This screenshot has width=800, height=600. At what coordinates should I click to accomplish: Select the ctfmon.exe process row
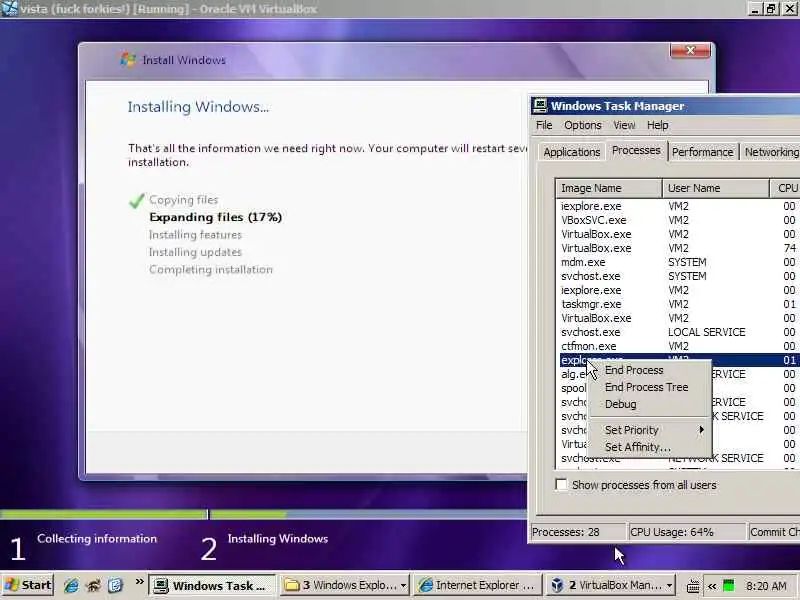680,346
